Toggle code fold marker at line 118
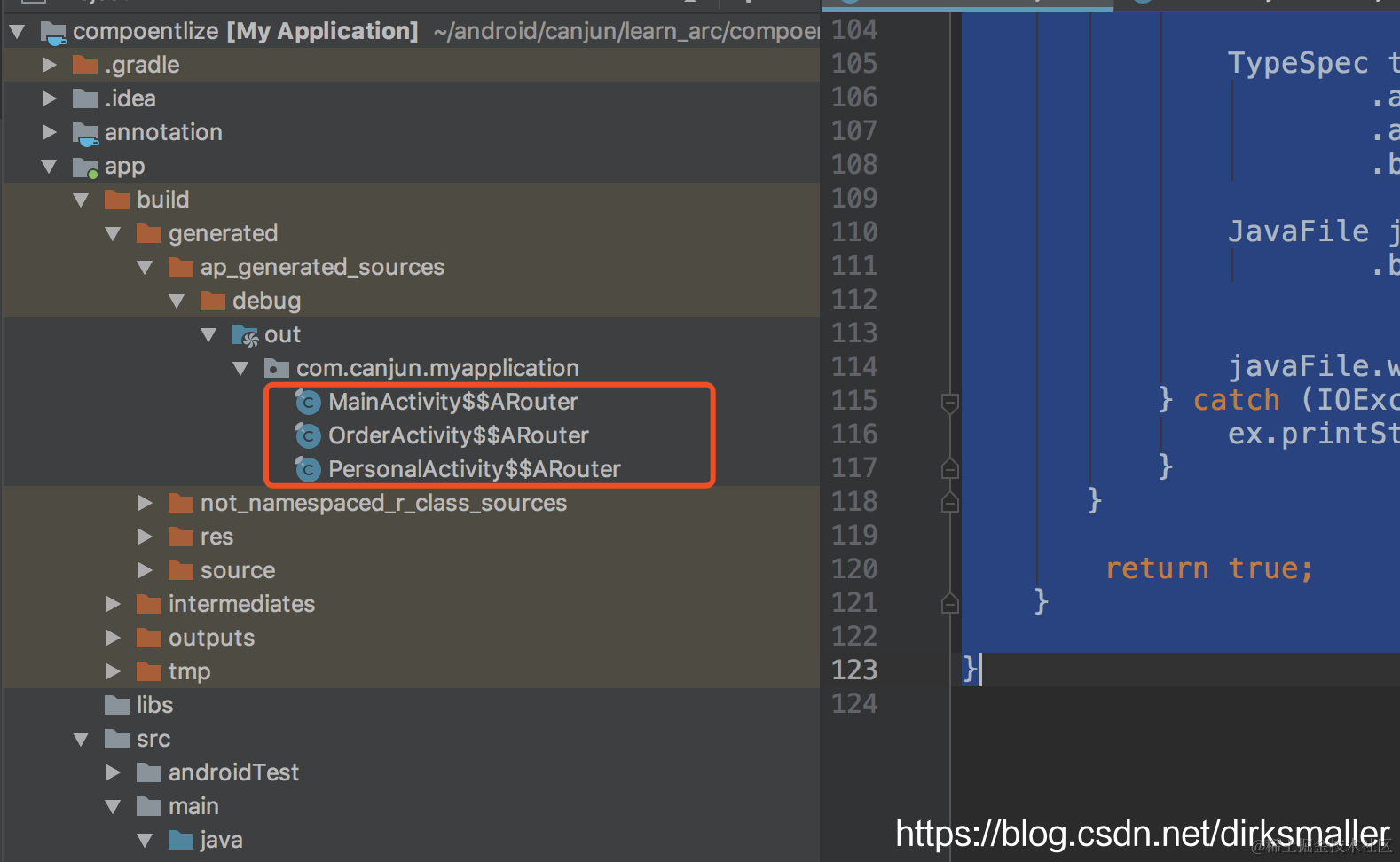Screen dimensions: 1400x862 click(949, 502)
